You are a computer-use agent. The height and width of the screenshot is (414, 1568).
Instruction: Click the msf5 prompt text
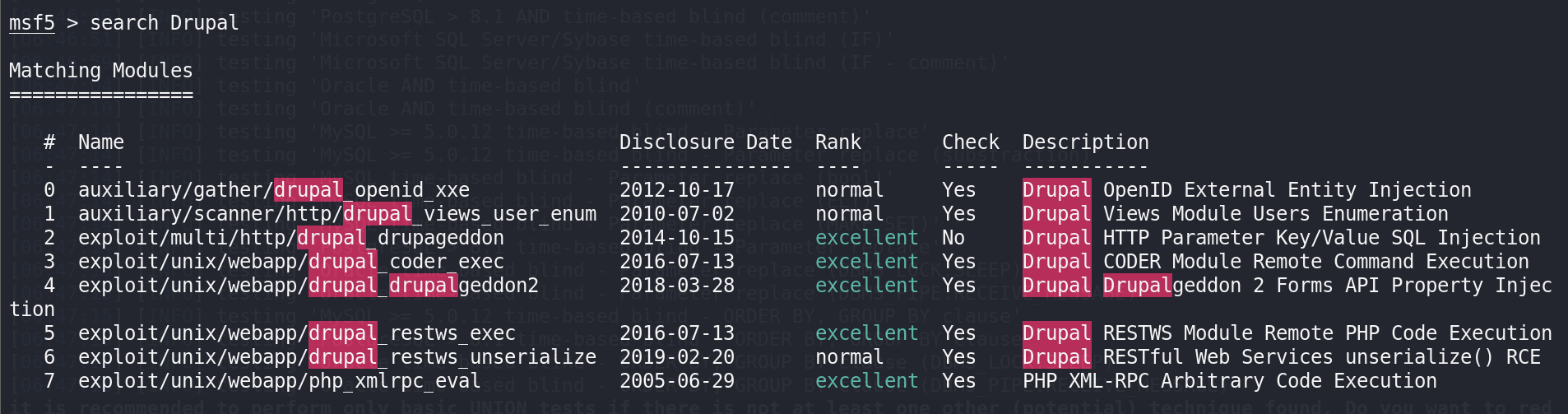[x=31, y=23]
